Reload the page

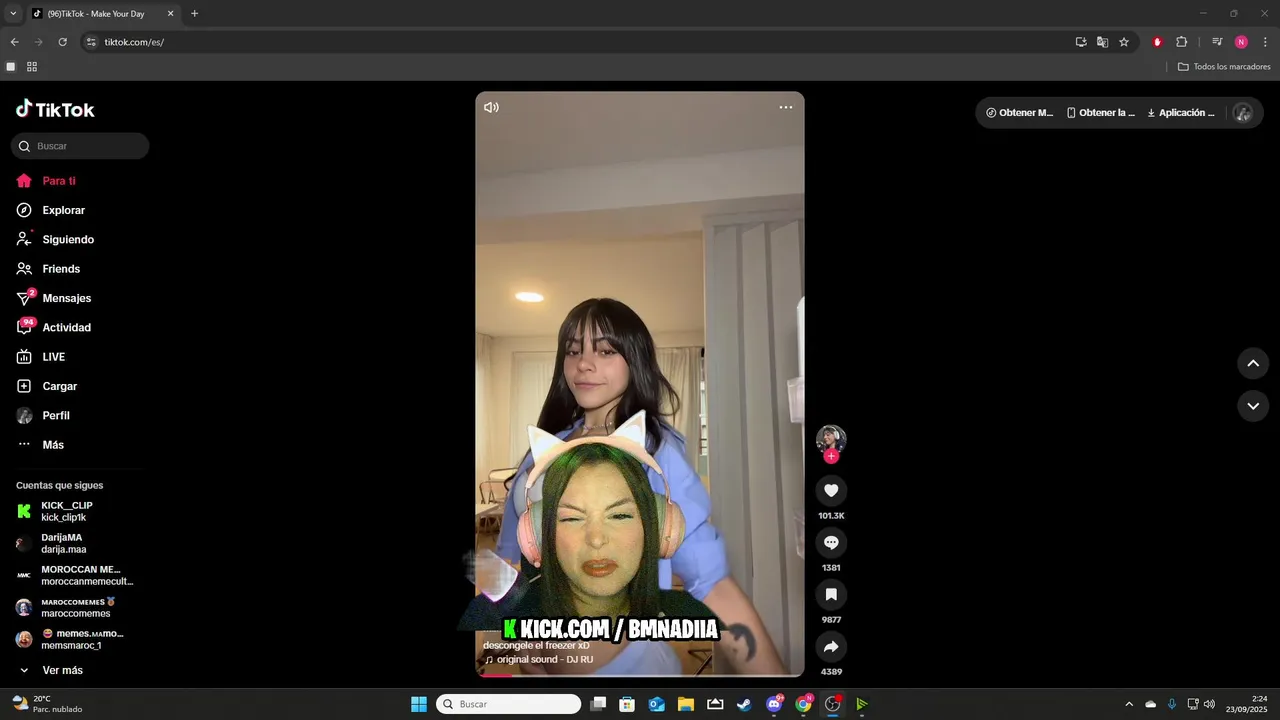click(62, 42)
